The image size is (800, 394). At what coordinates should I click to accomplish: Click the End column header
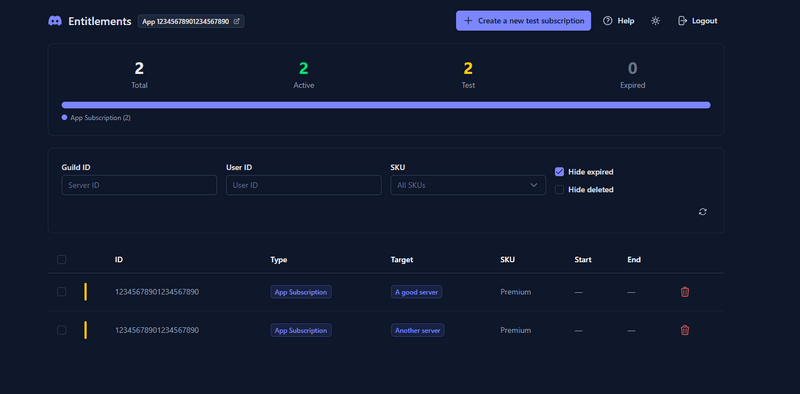click(634, 260)
